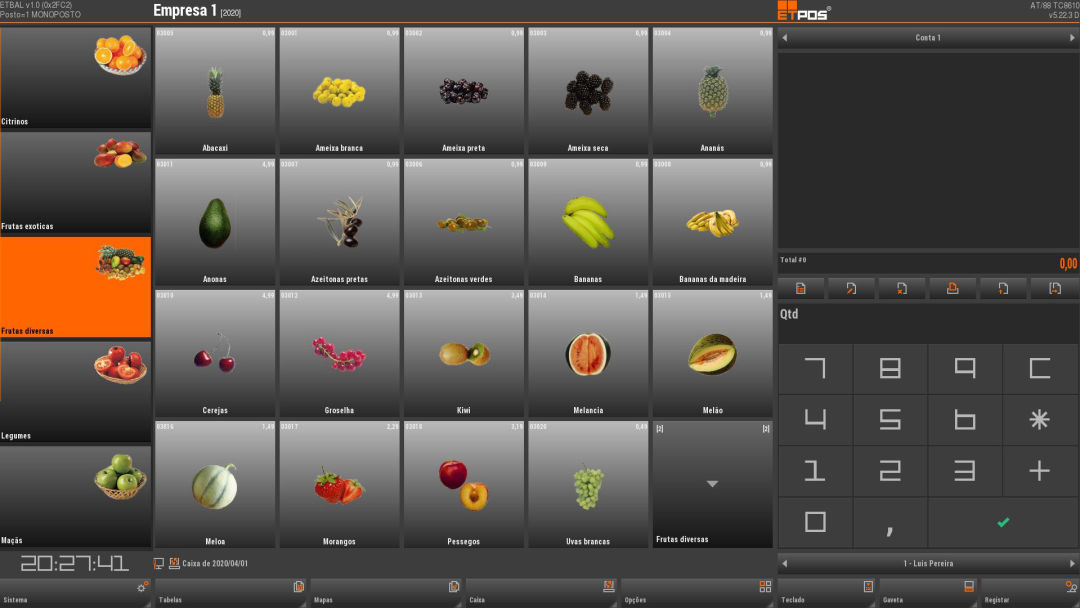
Task: Select the Maçãs category
Action: pyautogui.click(x=75, y=496)
